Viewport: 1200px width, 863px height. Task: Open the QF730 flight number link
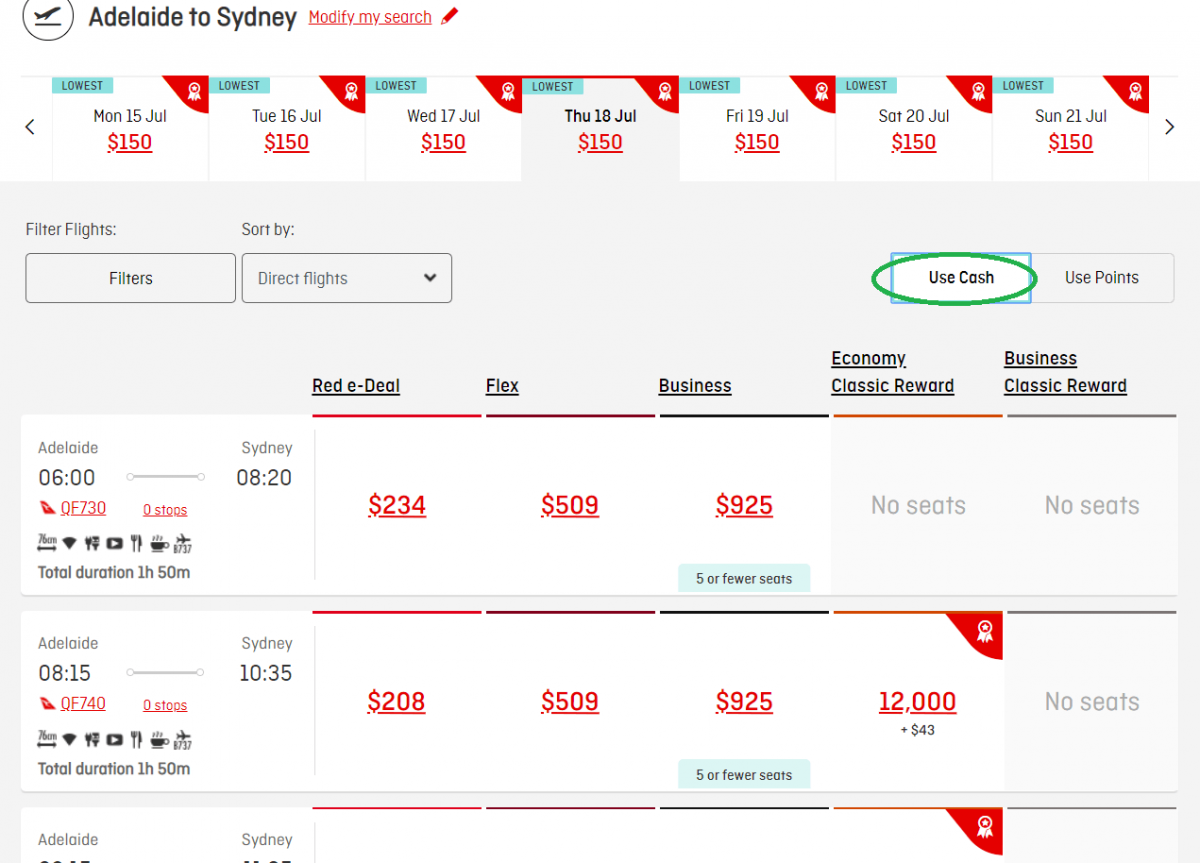pyautogui.click(x=83, y=508)
